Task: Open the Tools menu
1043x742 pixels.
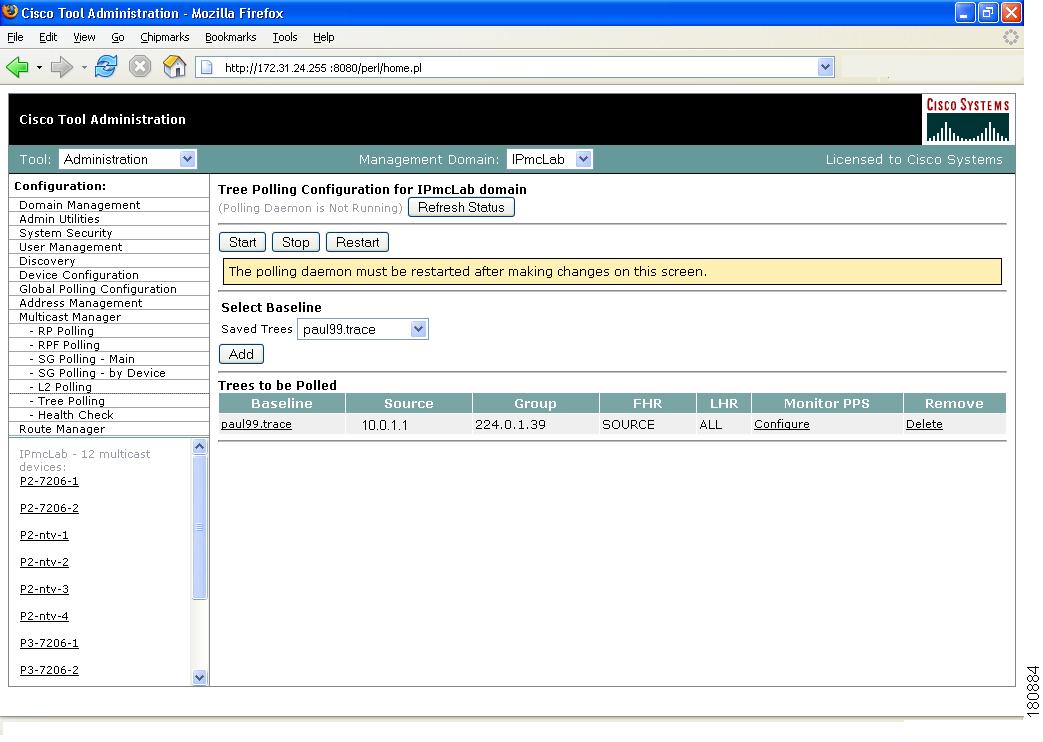Action: pyautogui.click(x=285, y=37)
